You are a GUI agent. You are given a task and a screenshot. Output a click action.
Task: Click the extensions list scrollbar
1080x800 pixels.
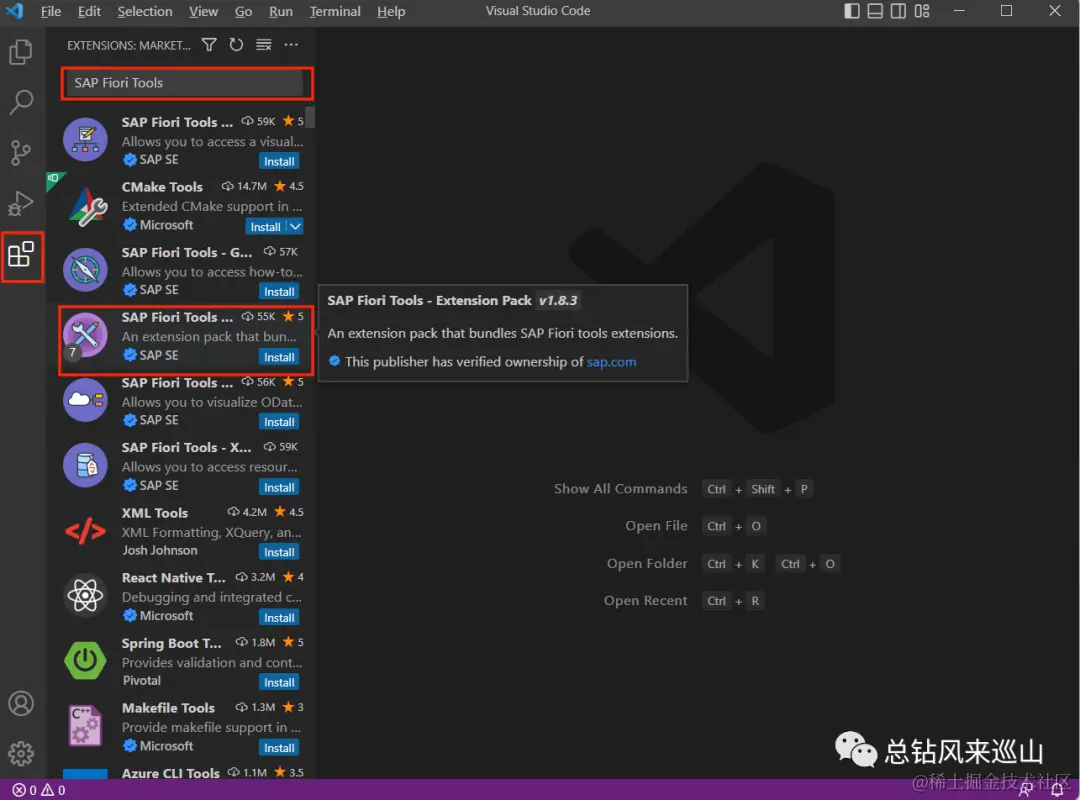310,117
